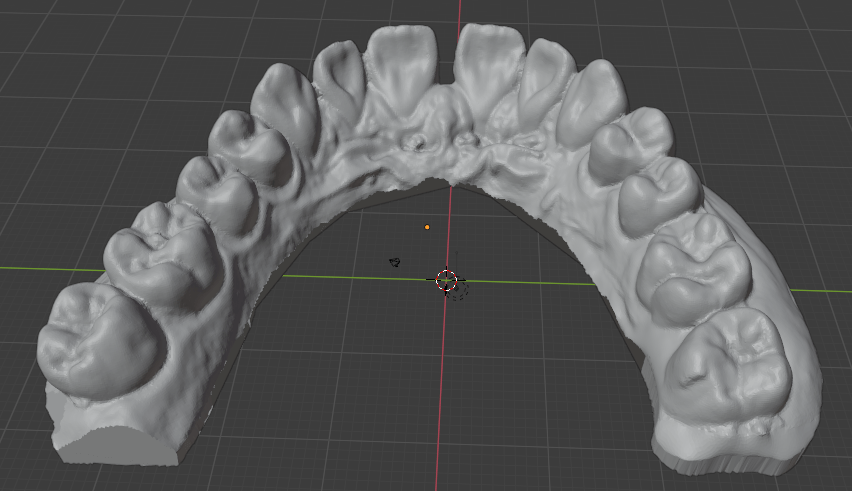852x491 pixels.
Task: Click the left lateral incisor tooth
Action: pyautogui.click(x=340, y=80)
